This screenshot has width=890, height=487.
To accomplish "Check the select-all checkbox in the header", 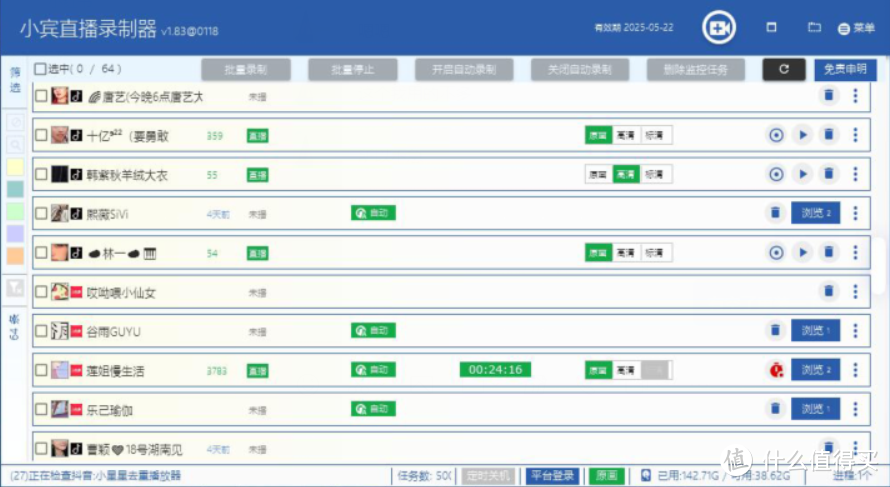I will coord(40,69).
